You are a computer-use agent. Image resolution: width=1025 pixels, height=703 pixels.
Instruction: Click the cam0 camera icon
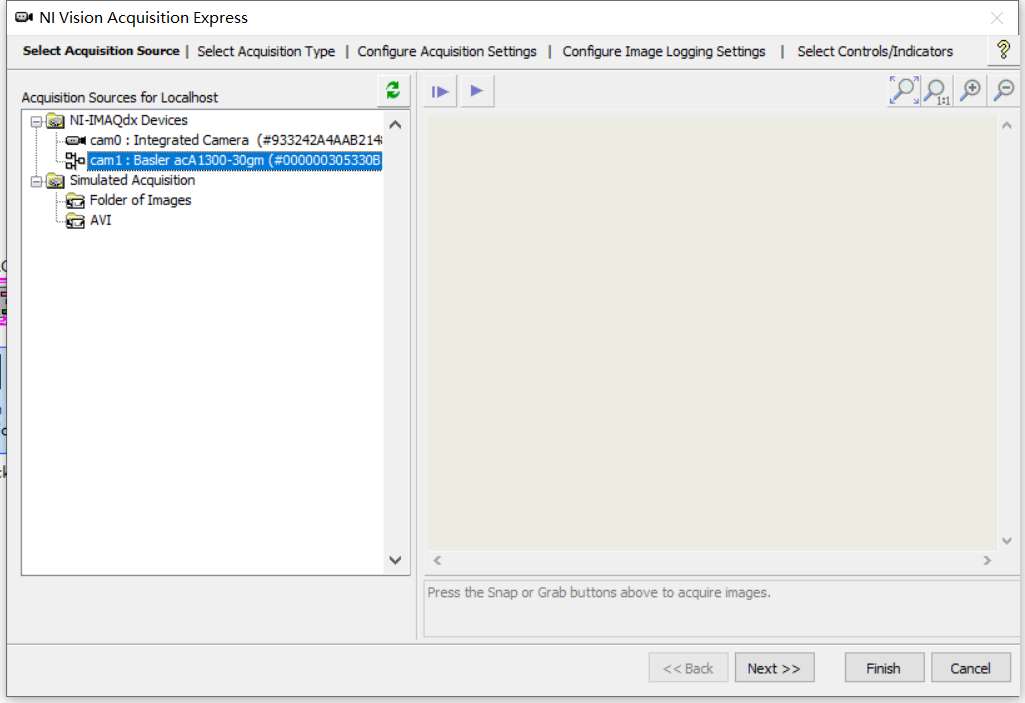coord(76,141)
